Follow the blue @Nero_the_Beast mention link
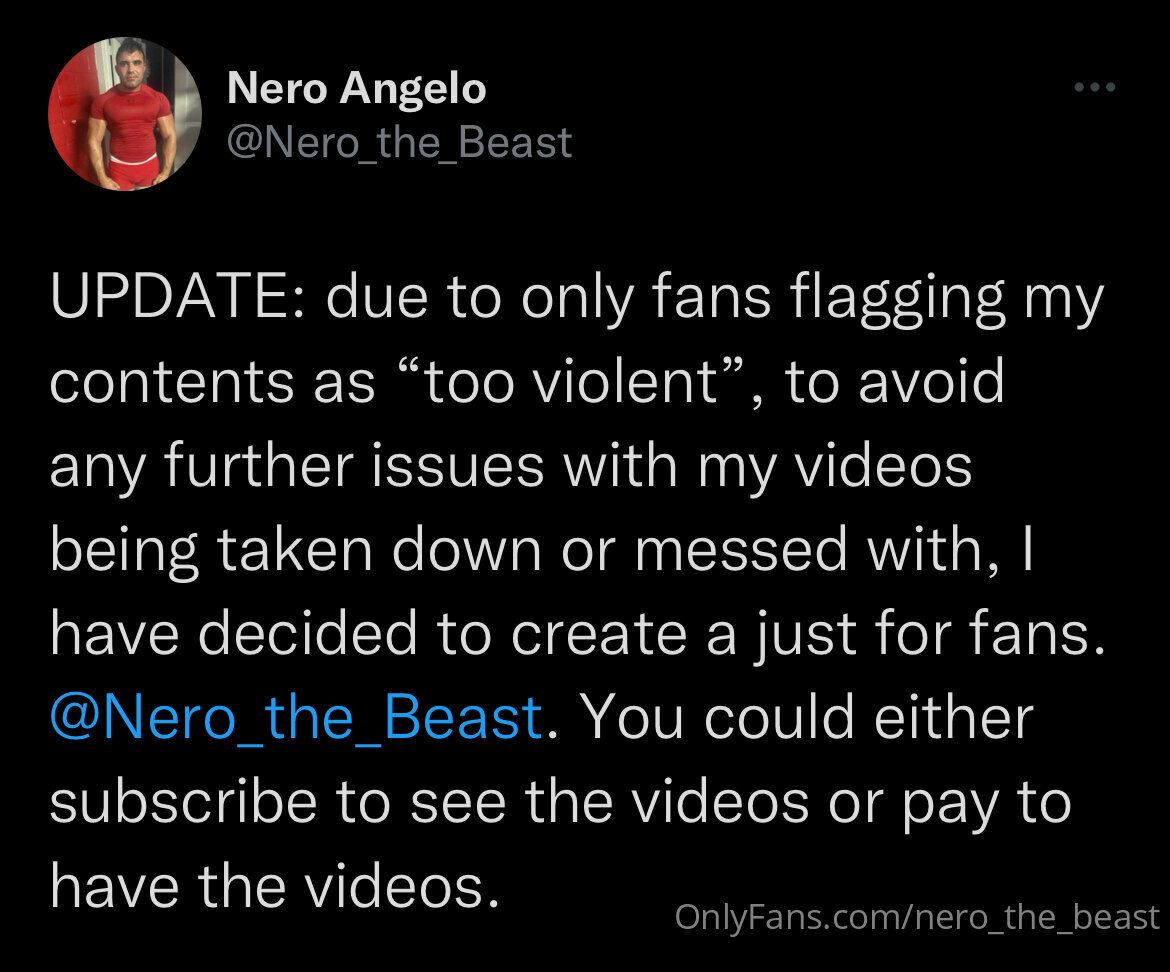1170x972 pixels. coord(296,718)
